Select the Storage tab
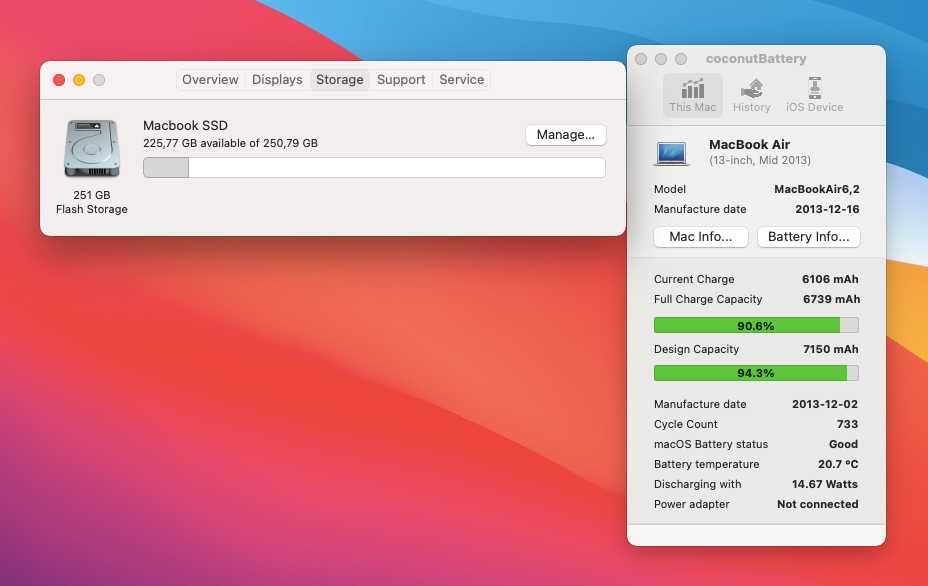 coord(340,80)
